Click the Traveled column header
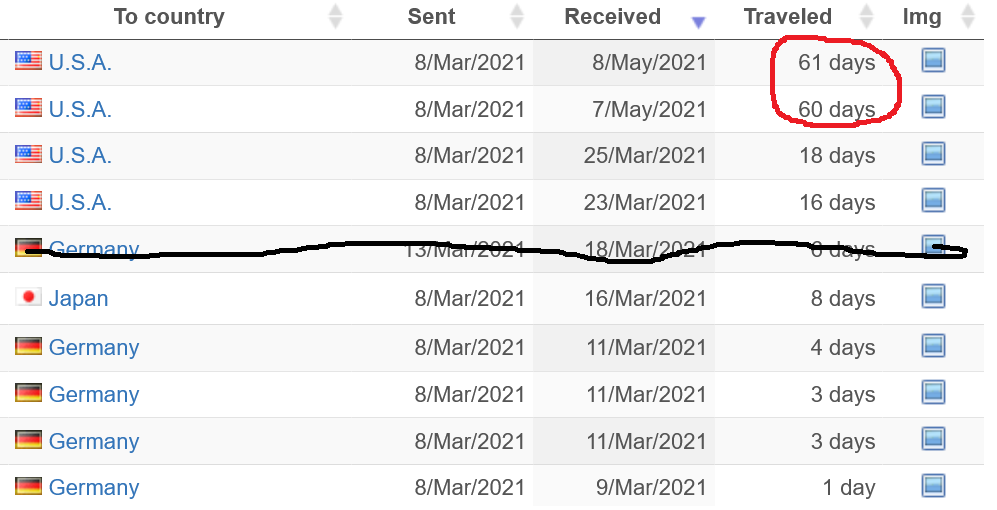Screen dimensions: 997x510 click(x=787, y=17)
